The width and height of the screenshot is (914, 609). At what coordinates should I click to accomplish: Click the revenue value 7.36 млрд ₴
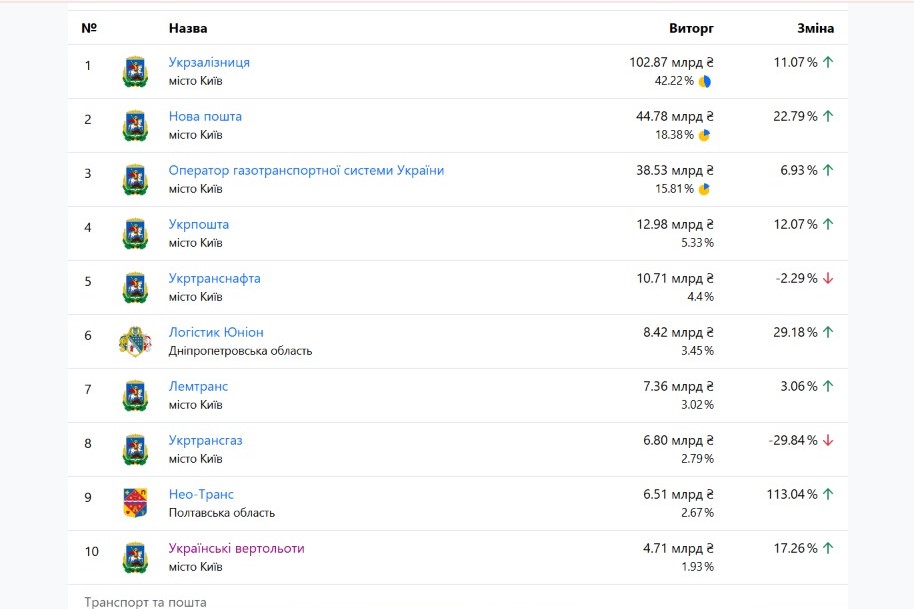coord(679,386)
